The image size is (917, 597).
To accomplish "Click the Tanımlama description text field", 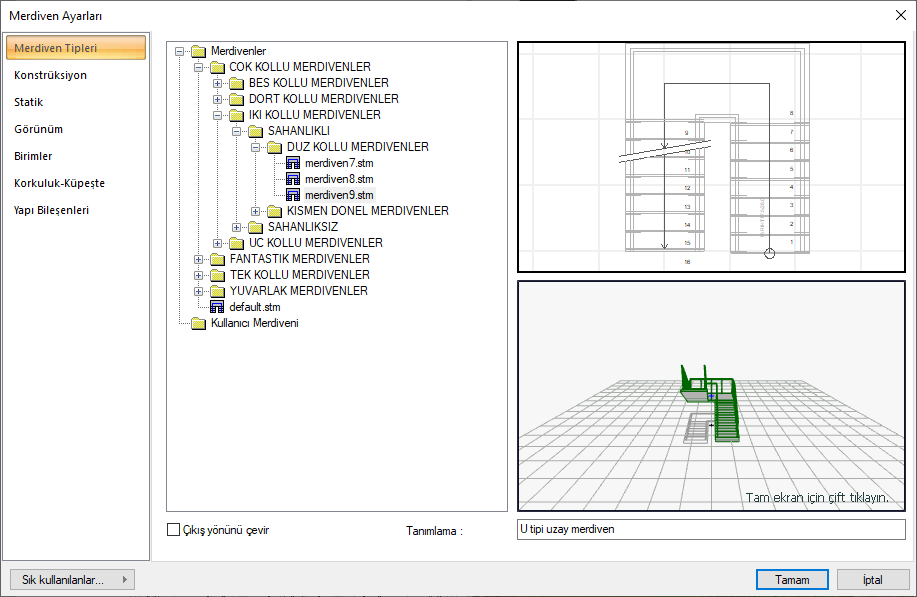I will coord(710,529).
